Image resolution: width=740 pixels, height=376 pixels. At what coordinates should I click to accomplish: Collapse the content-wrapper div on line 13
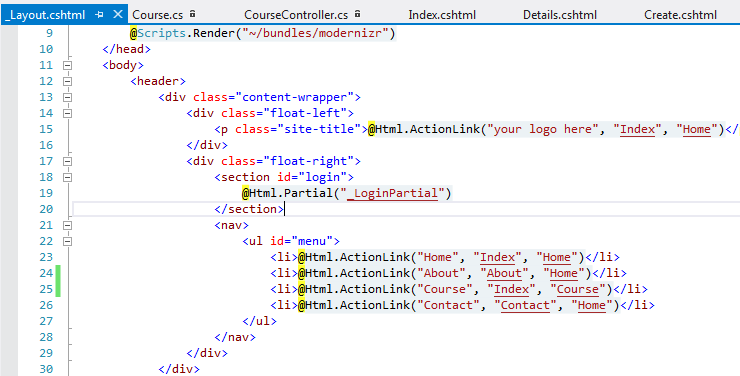67,97
